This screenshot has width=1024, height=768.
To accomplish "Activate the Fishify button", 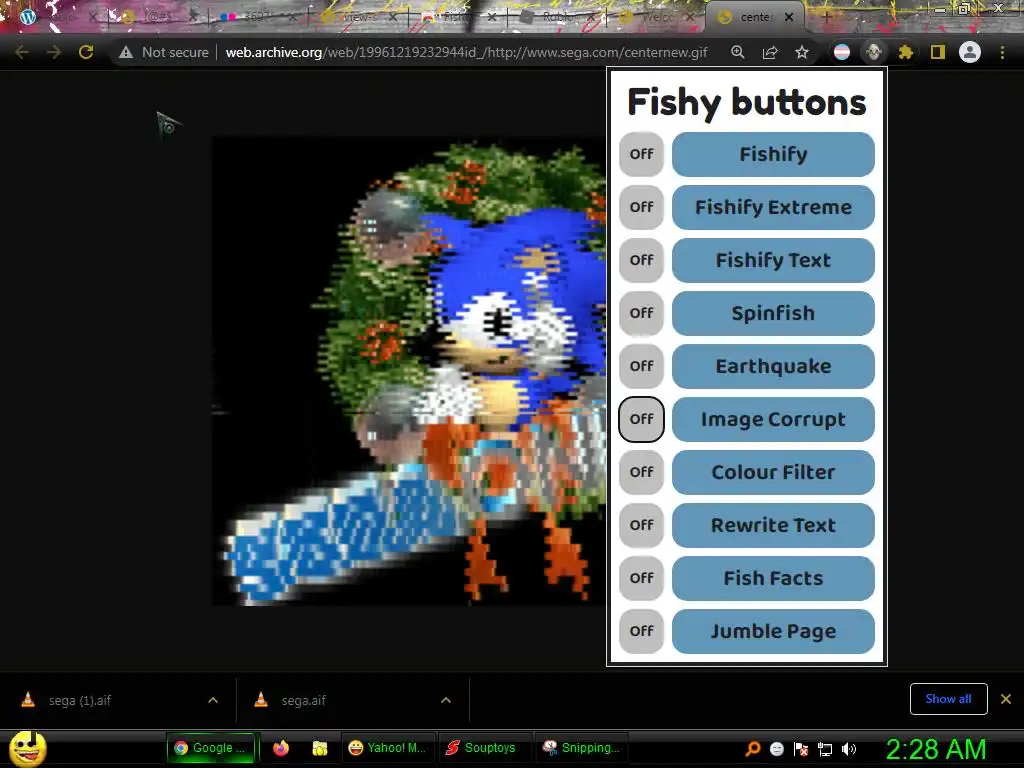I will click(x=773, y=154).
